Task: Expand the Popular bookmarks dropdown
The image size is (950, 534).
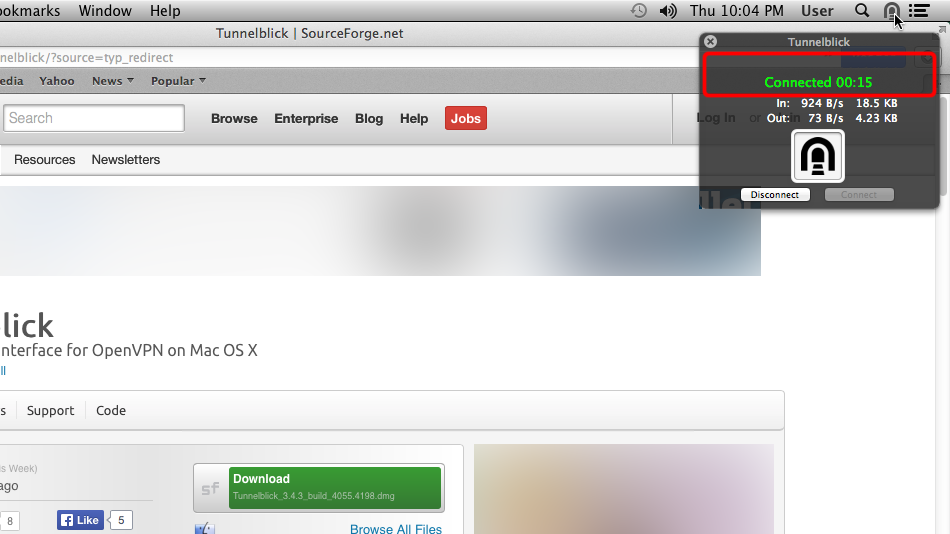Action: pos(178,81)
